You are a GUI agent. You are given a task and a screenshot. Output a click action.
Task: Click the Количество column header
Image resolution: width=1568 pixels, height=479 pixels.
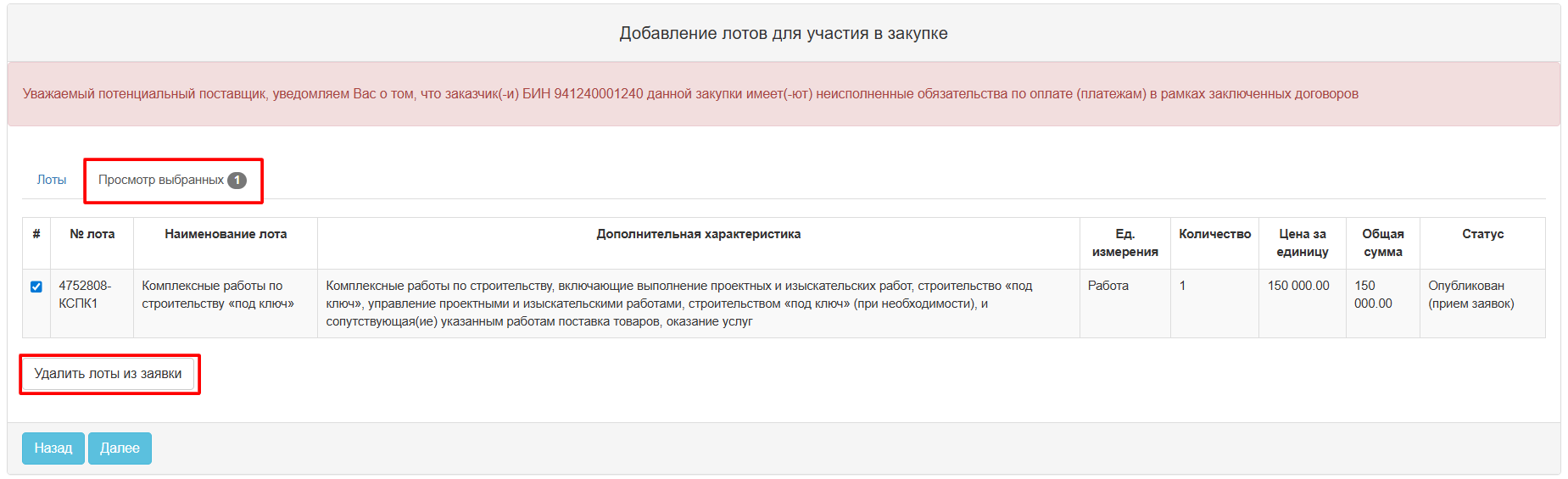(1214, 234)
